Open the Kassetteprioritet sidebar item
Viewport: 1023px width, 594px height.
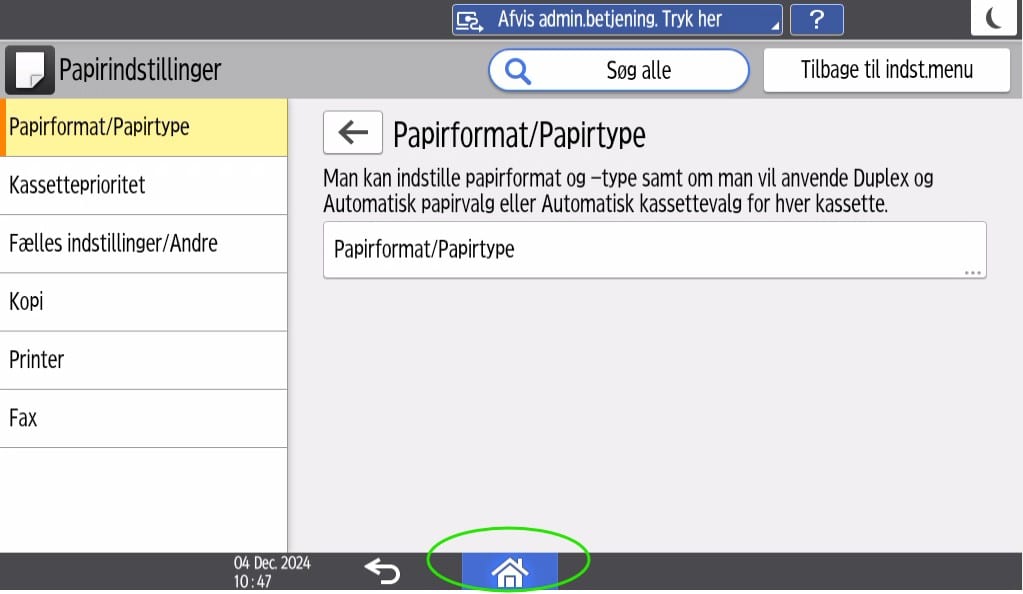[143, 186]
